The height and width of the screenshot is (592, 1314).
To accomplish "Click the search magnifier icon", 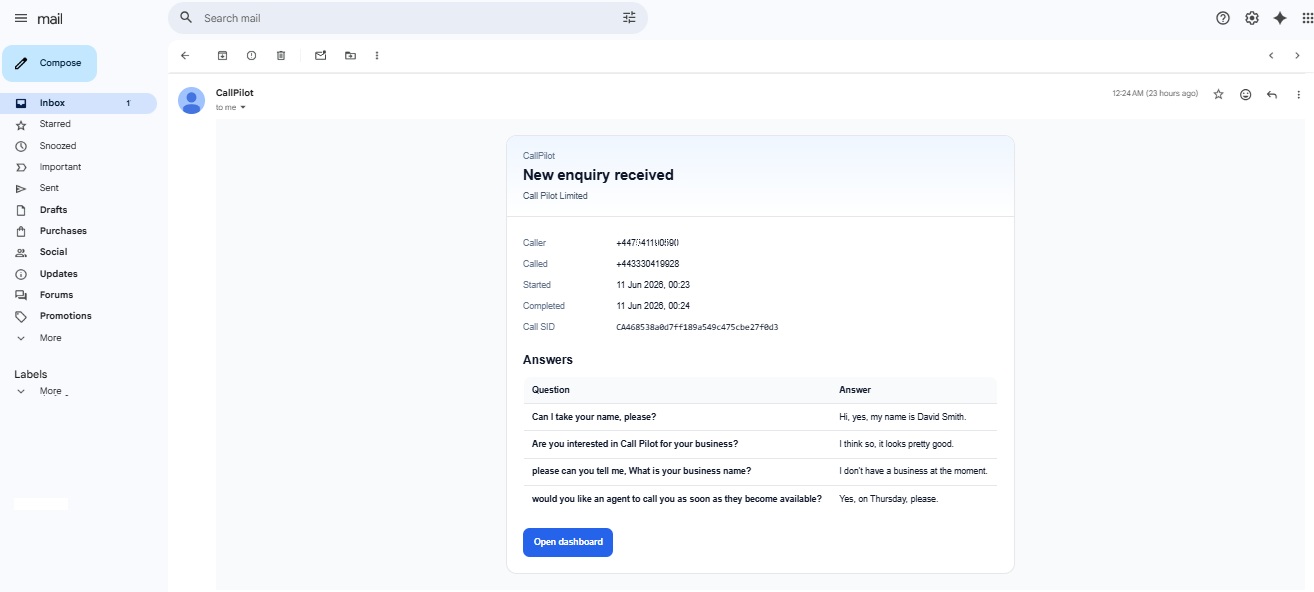I will (x=186, y=18).
